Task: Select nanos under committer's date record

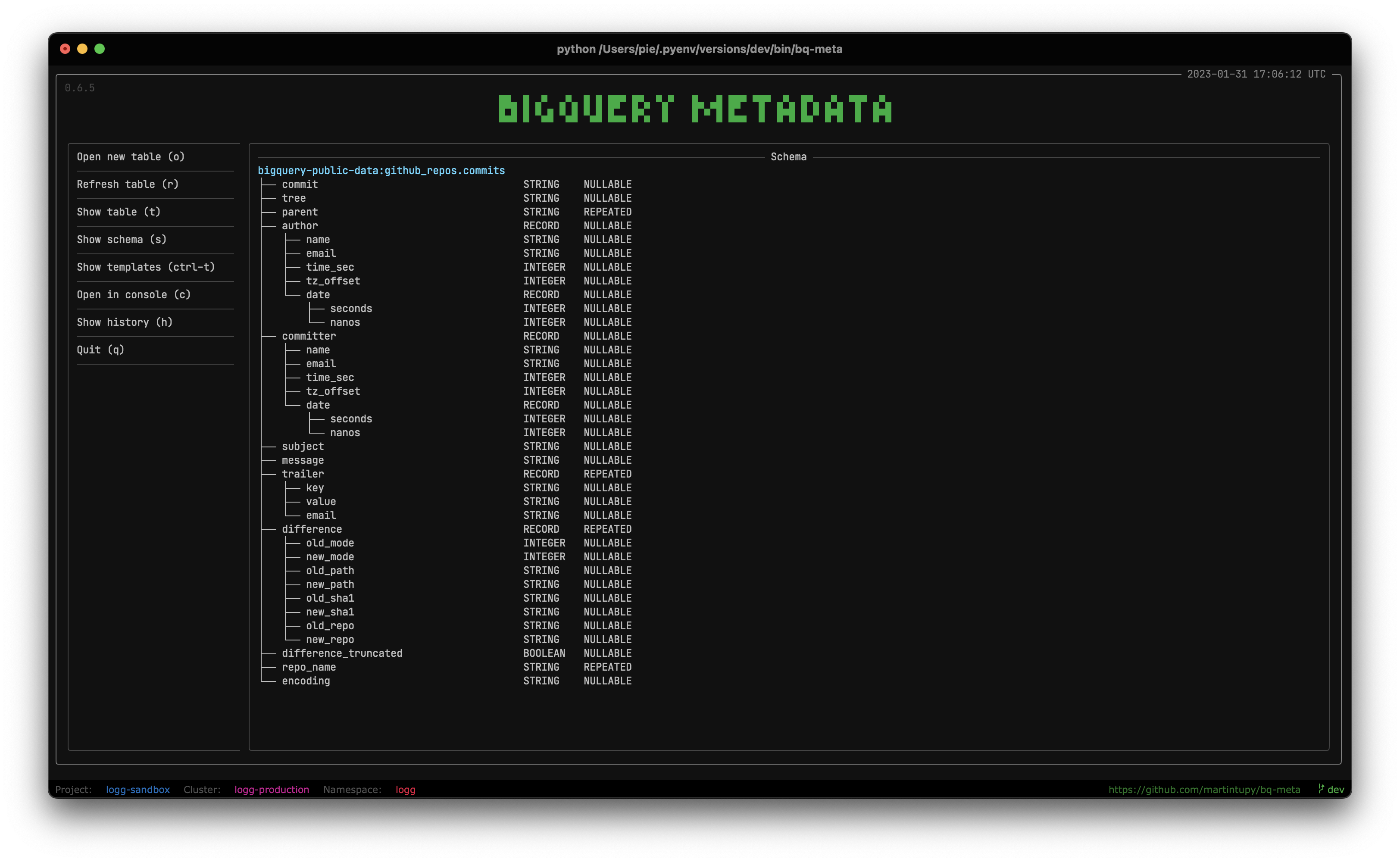Action: tap(470, 433)
